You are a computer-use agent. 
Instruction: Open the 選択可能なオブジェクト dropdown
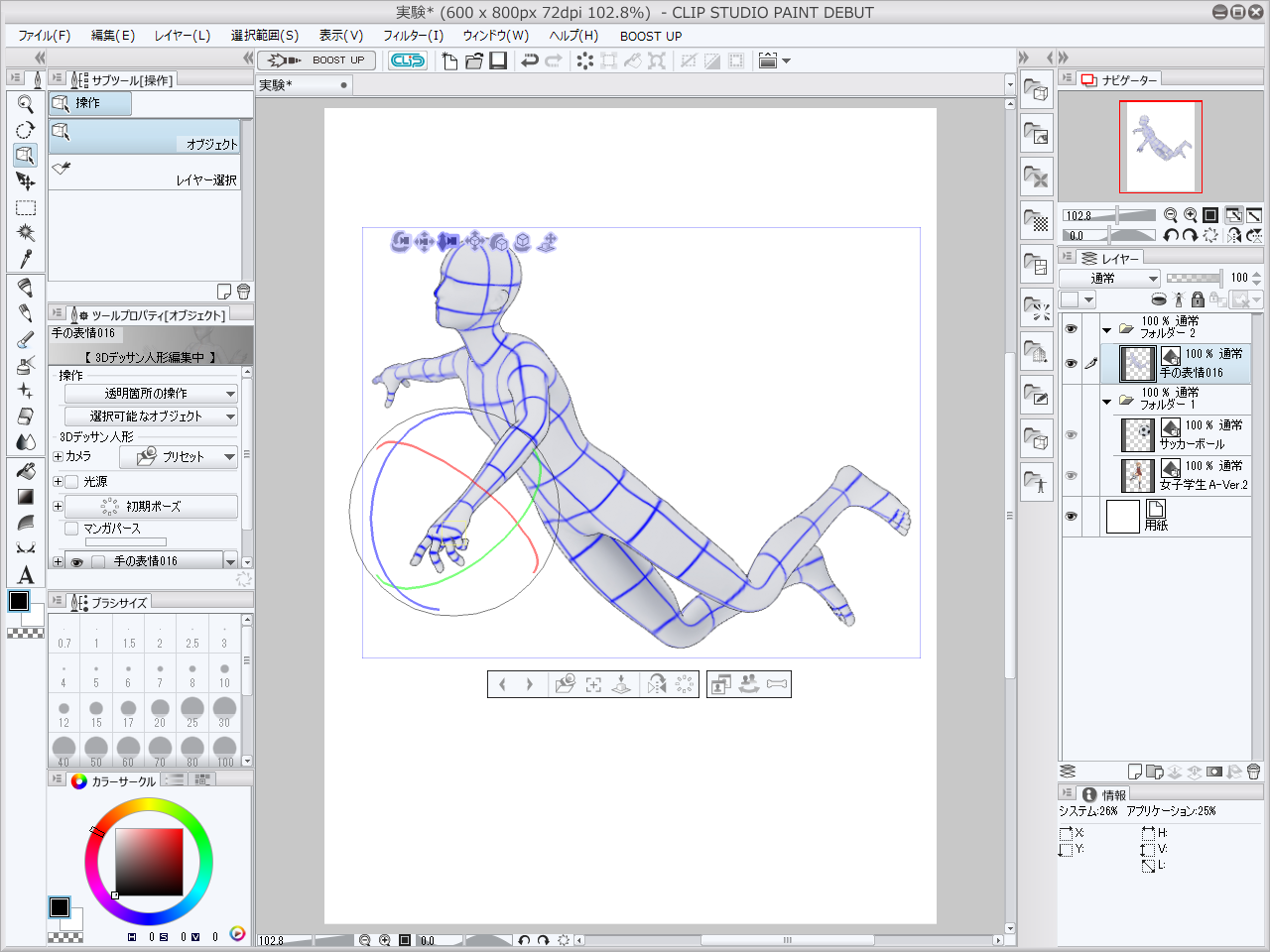coord(151,416)
